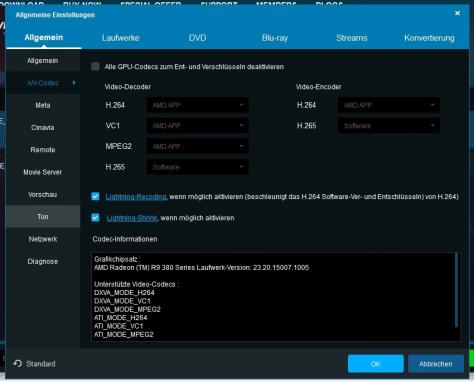Uncheck the Lightning-Recoding checkbox
474x382 pixels.
[95, 196]
